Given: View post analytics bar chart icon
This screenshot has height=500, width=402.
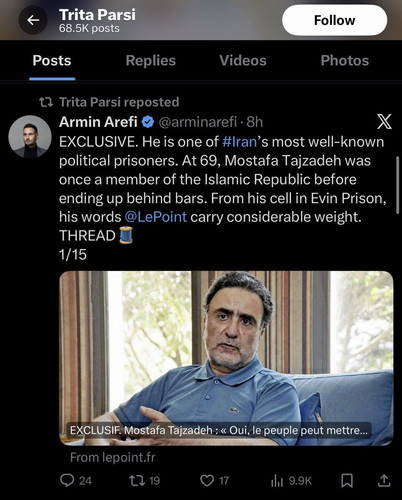Looking at the screenshot, I should click(x=277, y=480).
